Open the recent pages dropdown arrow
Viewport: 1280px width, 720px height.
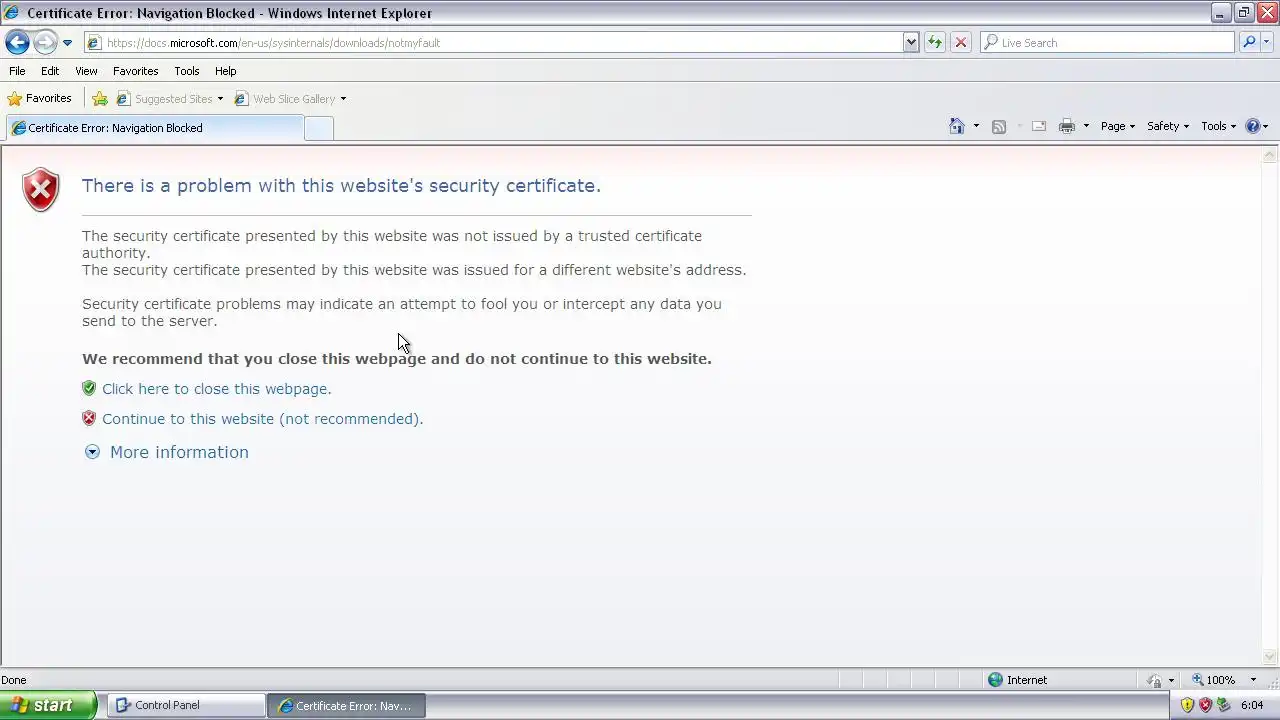(67, 43)
